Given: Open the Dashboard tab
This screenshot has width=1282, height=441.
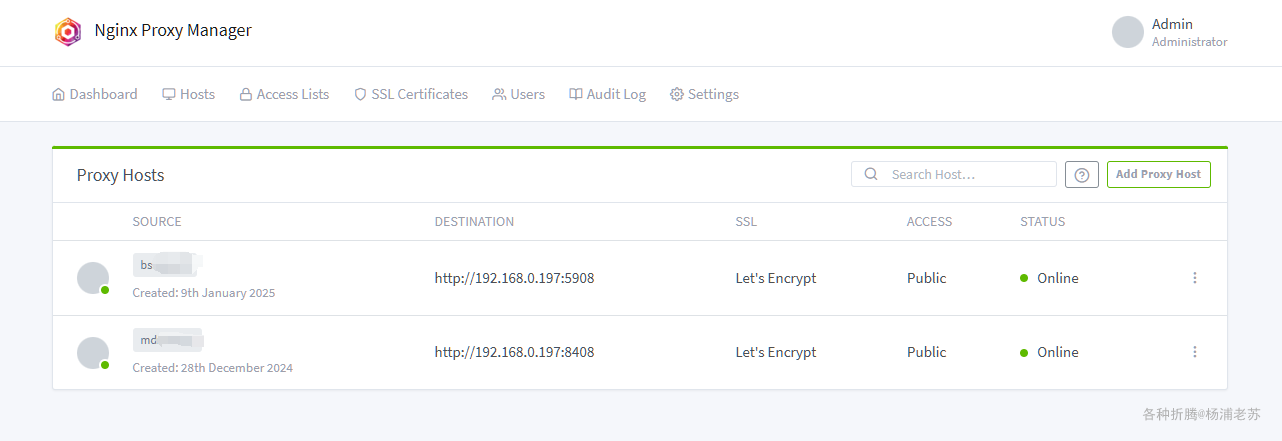Looking at the screenshot, I should [x=94, y=94].
